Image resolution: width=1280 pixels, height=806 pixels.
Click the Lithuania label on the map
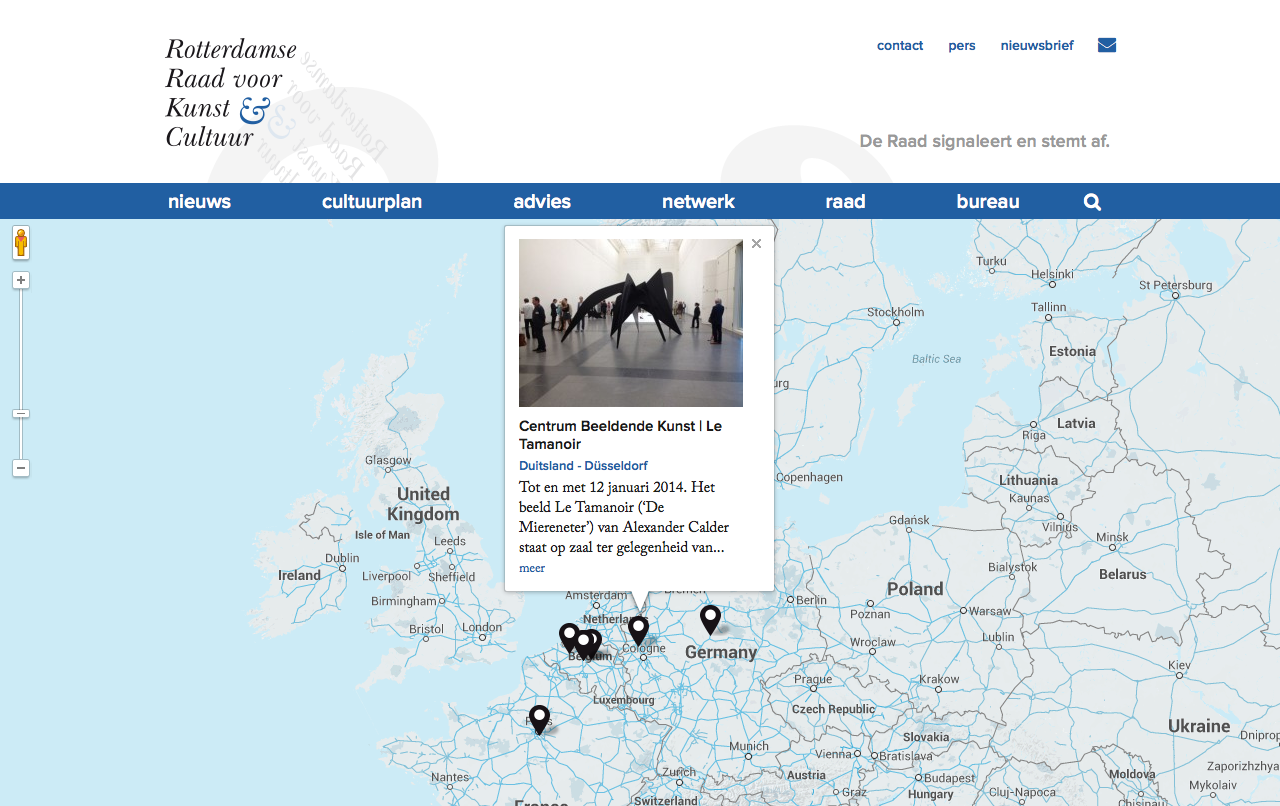click(x=1028, y=480)
